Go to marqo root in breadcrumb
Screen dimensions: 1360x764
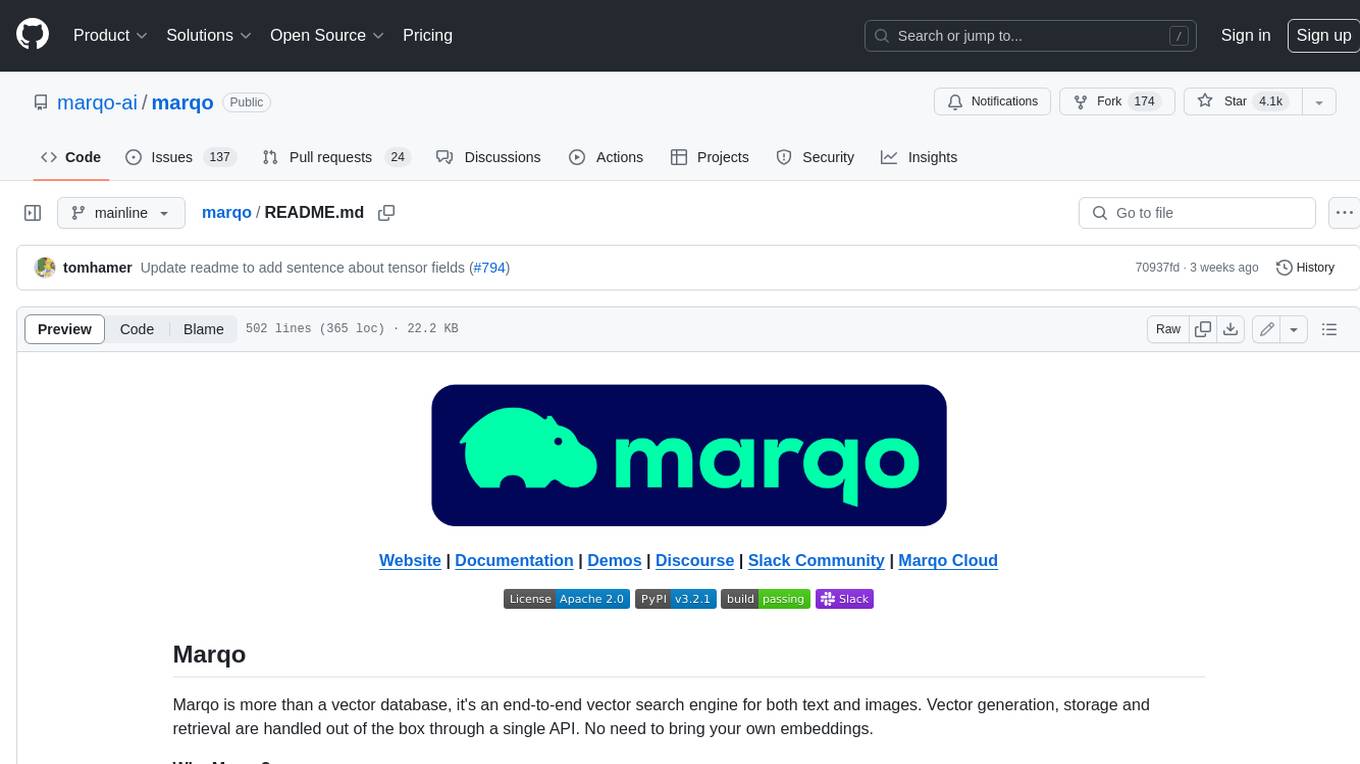(x=227, y=213)
